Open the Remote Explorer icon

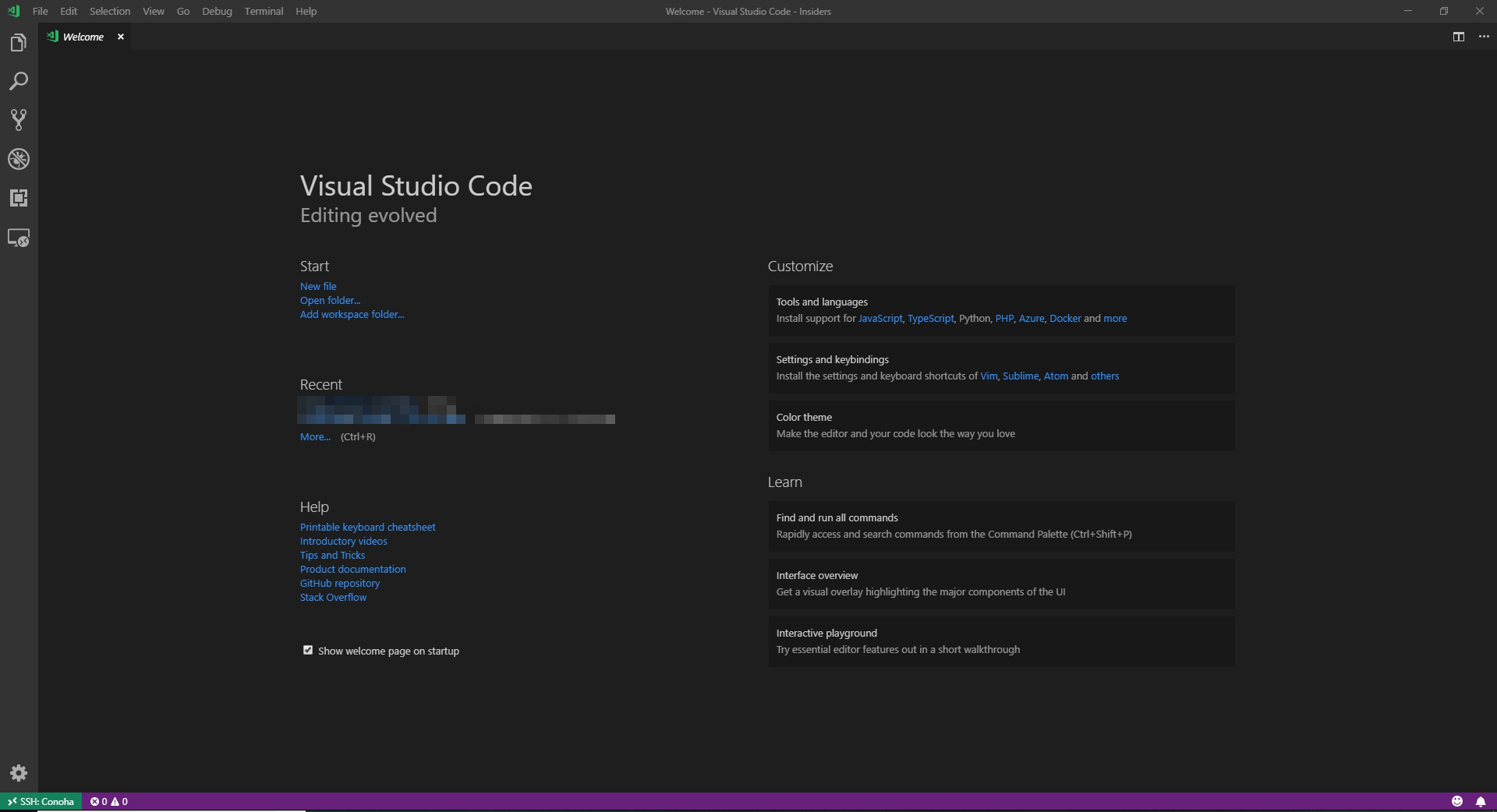(19, 238)
